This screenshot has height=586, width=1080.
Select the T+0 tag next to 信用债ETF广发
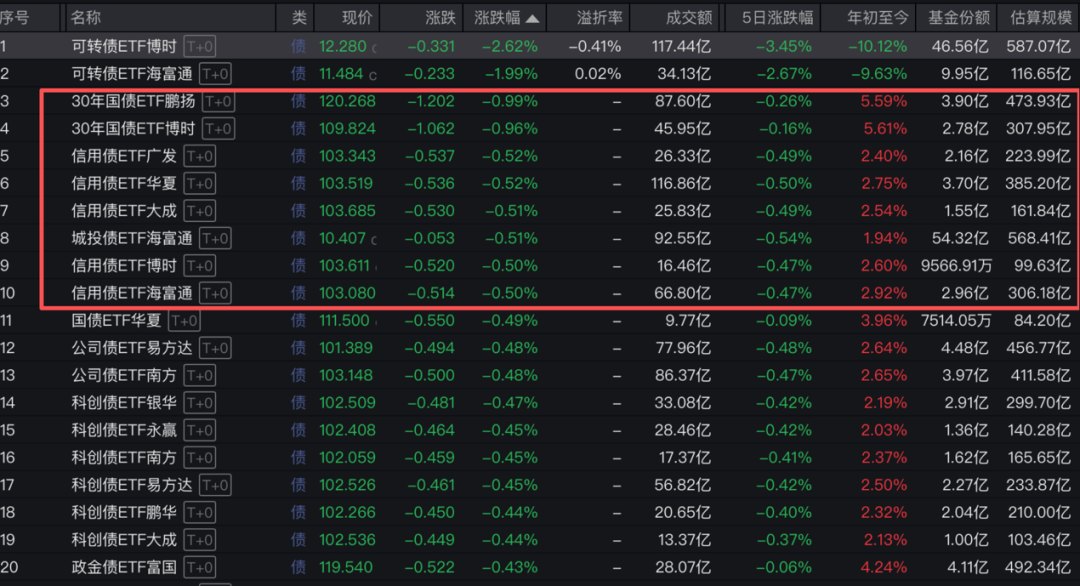click(x=200, y=156)
